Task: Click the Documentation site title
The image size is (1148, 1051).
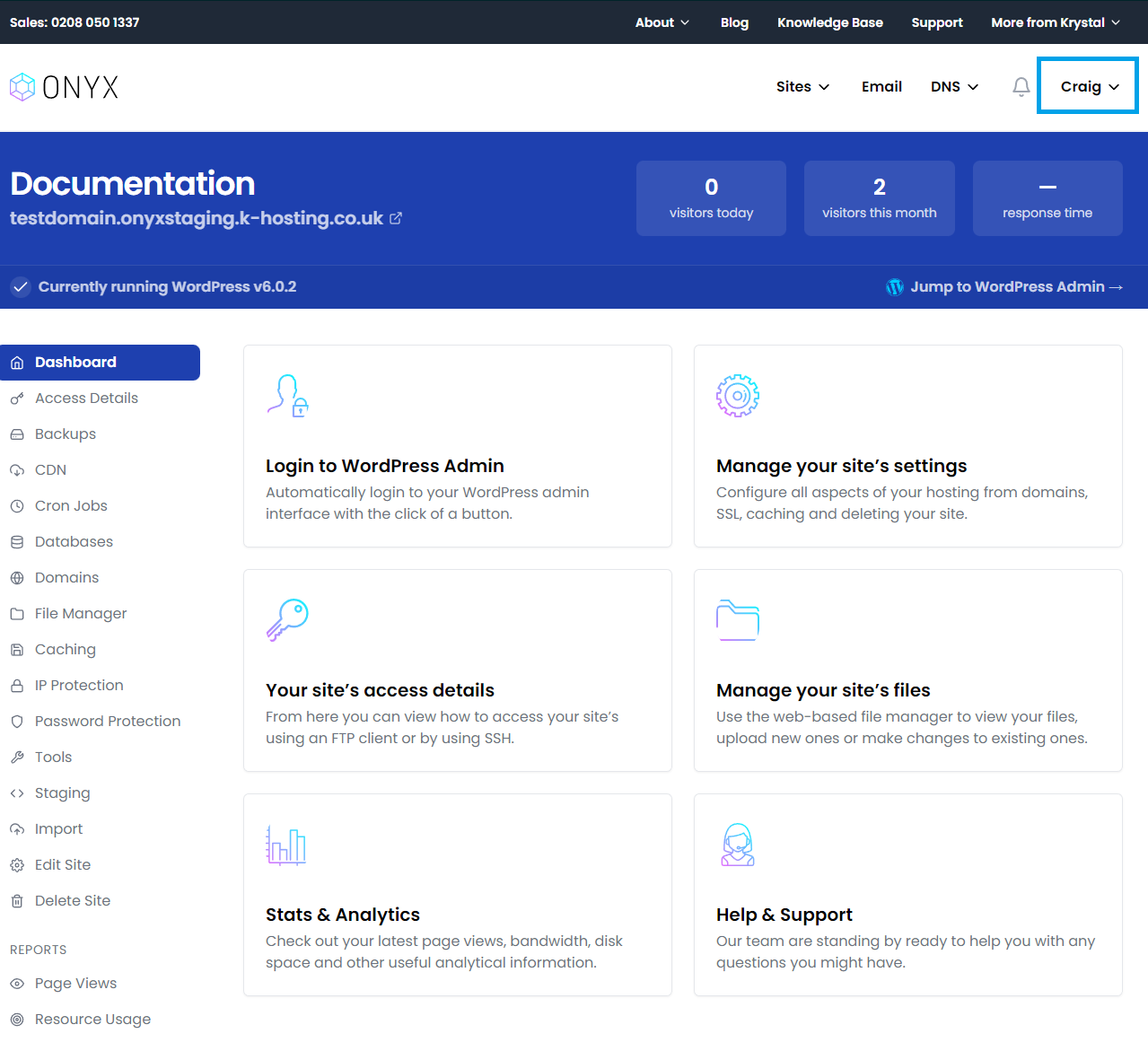Action: 133,183
